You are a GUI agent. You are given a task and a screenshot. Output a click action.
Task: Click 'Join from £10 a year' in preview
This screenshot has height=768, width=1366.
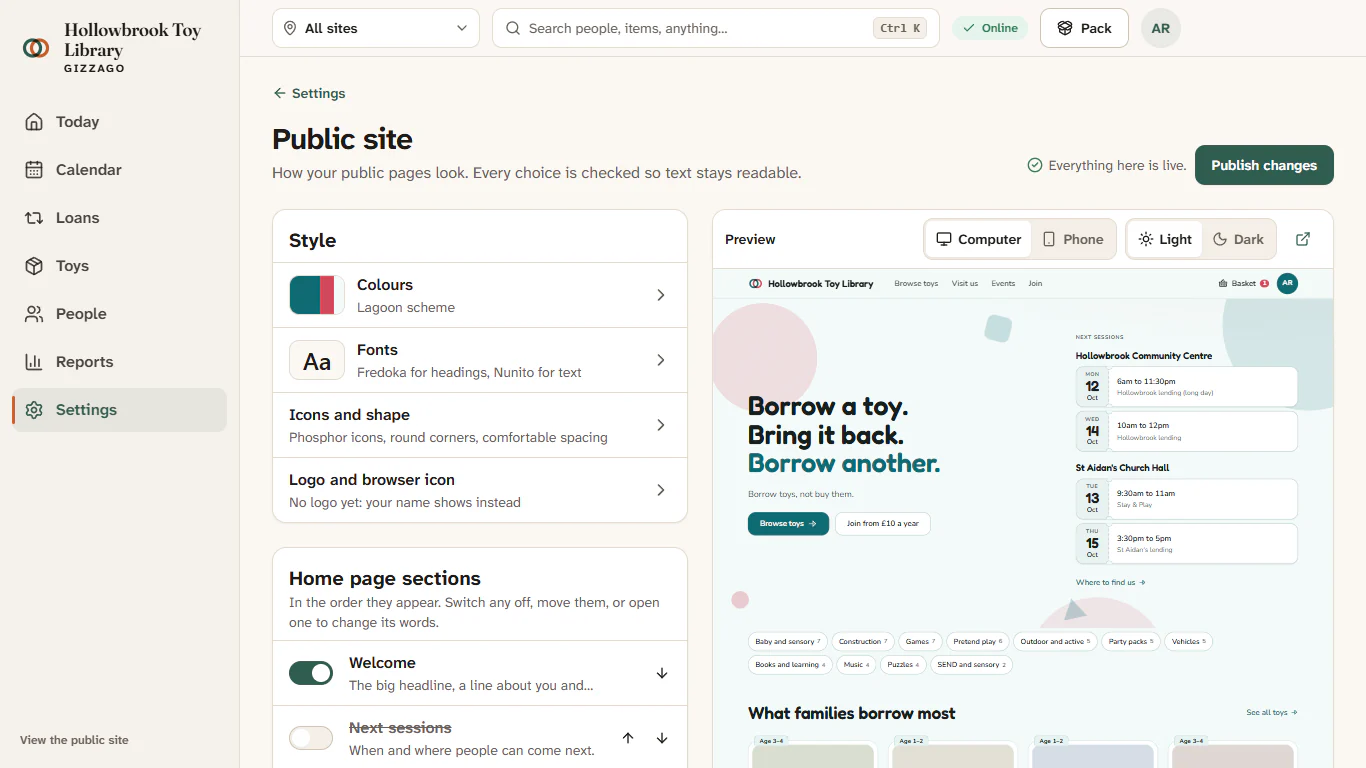pos(883,523)
